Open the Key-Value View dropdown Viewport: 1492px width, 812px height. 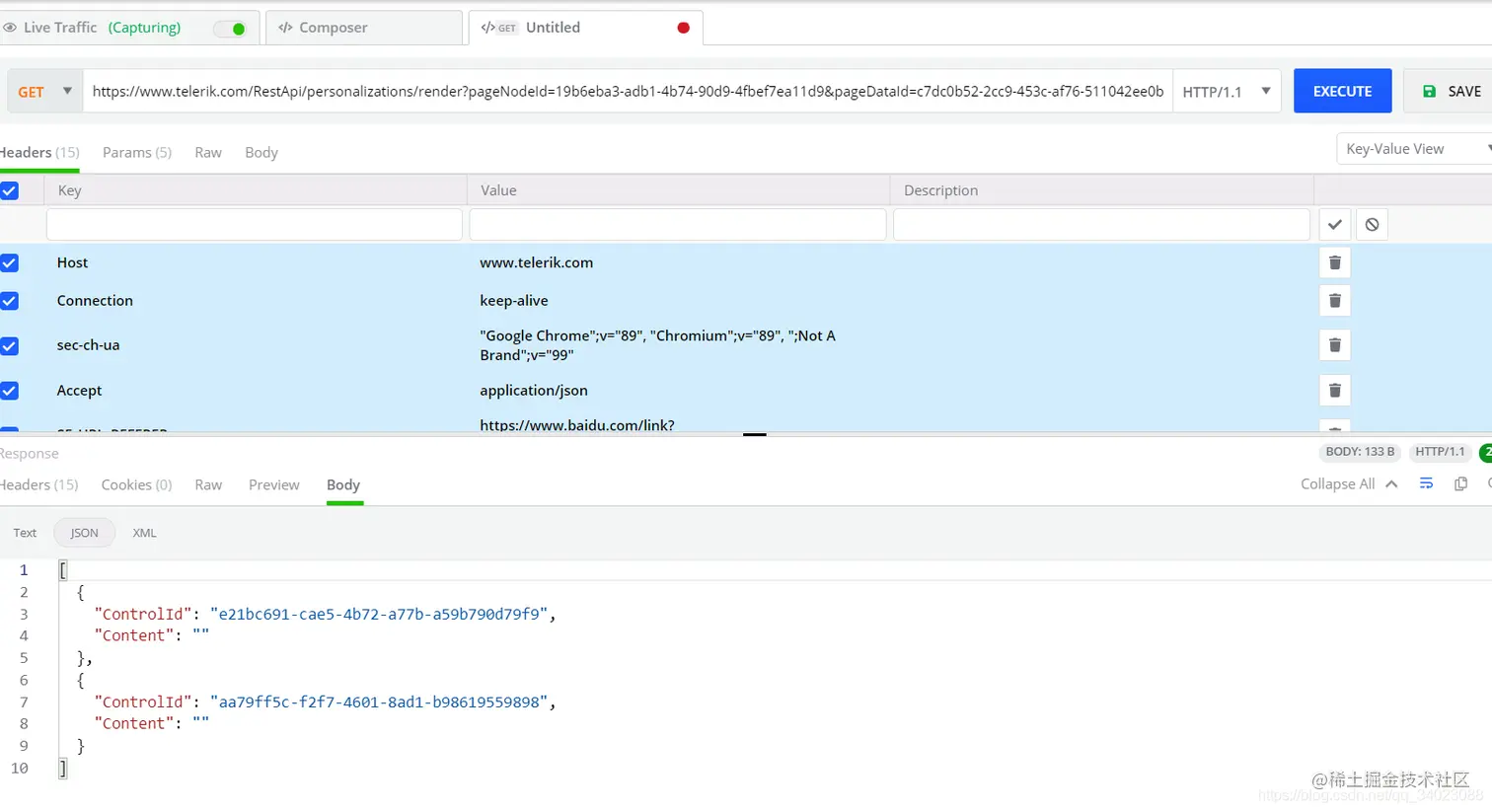tap(1415, 149)
